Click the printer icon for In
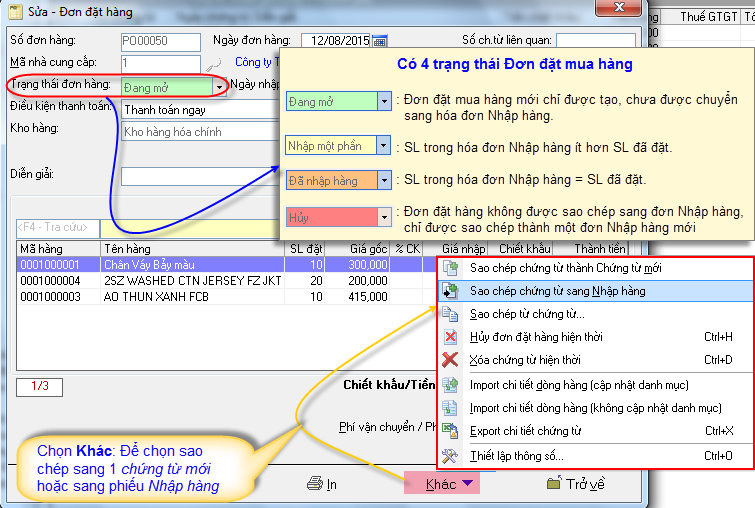This screenshot has height=508, width=755. [315, 484]
